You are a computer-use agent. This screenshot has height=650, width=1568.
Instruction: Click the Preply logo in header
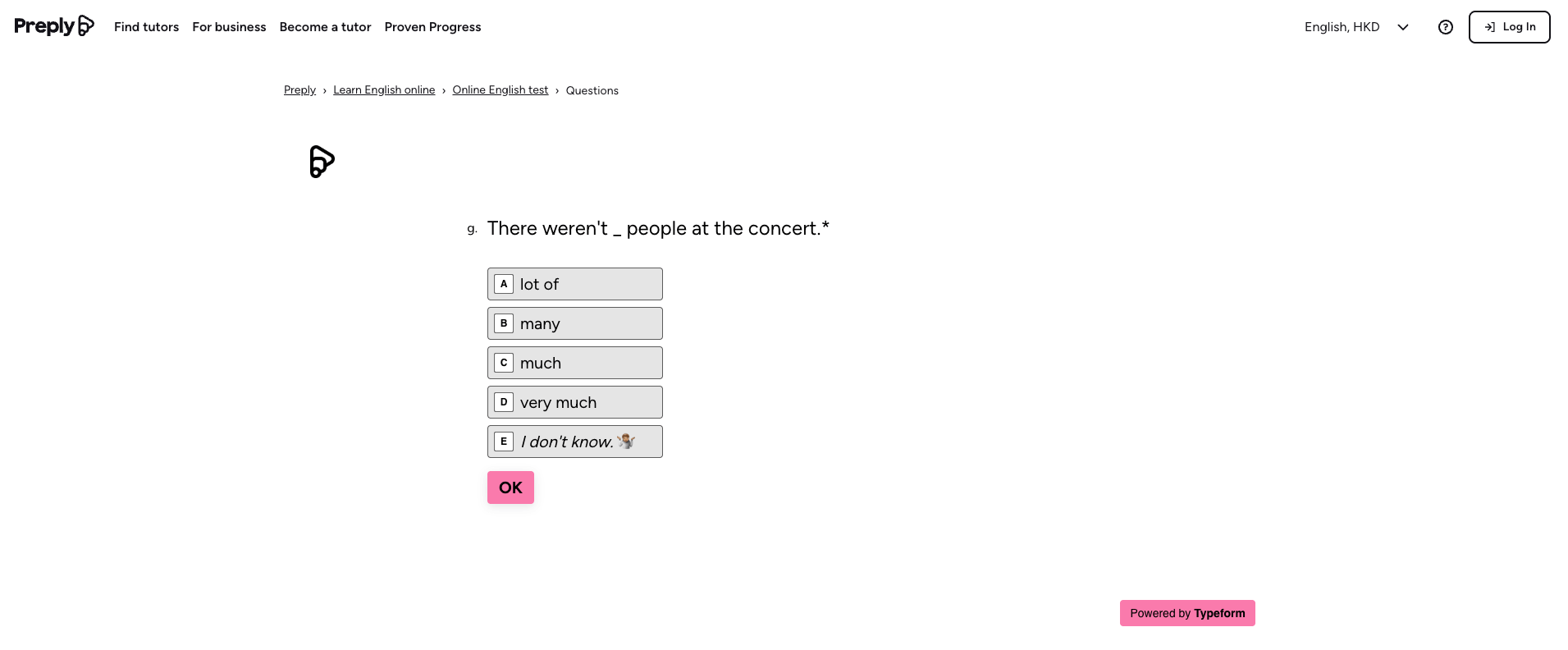[54, 26]
